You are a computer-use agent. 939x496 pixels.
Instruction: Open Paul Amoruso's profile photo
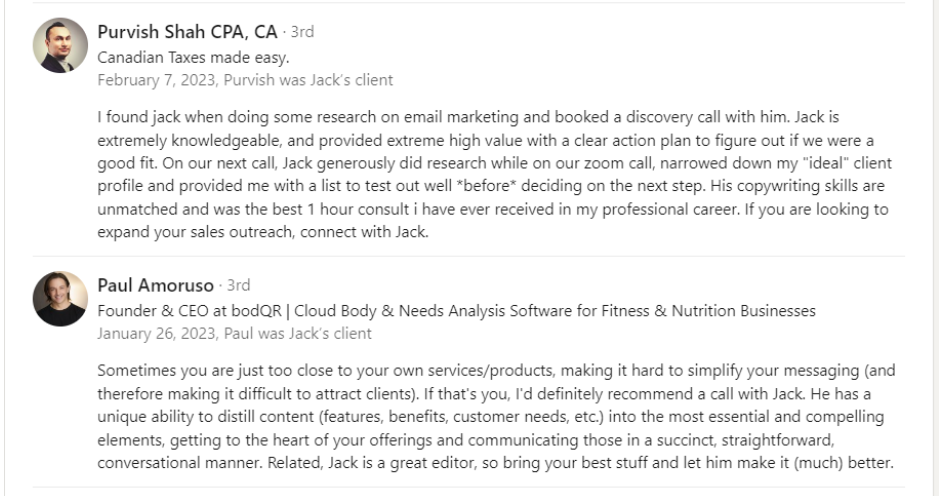(x=60, y=299)
